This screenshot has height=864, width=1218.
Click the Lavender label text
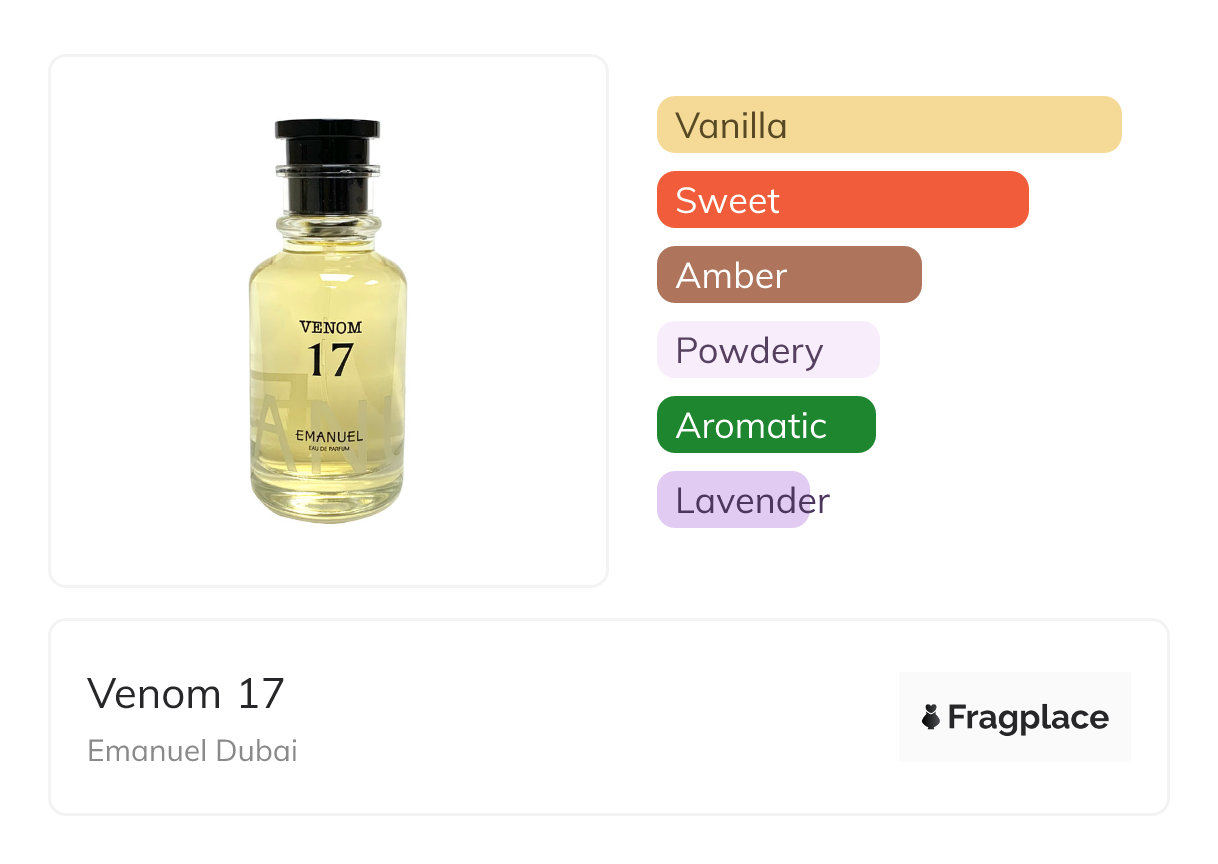pos(753,501)
